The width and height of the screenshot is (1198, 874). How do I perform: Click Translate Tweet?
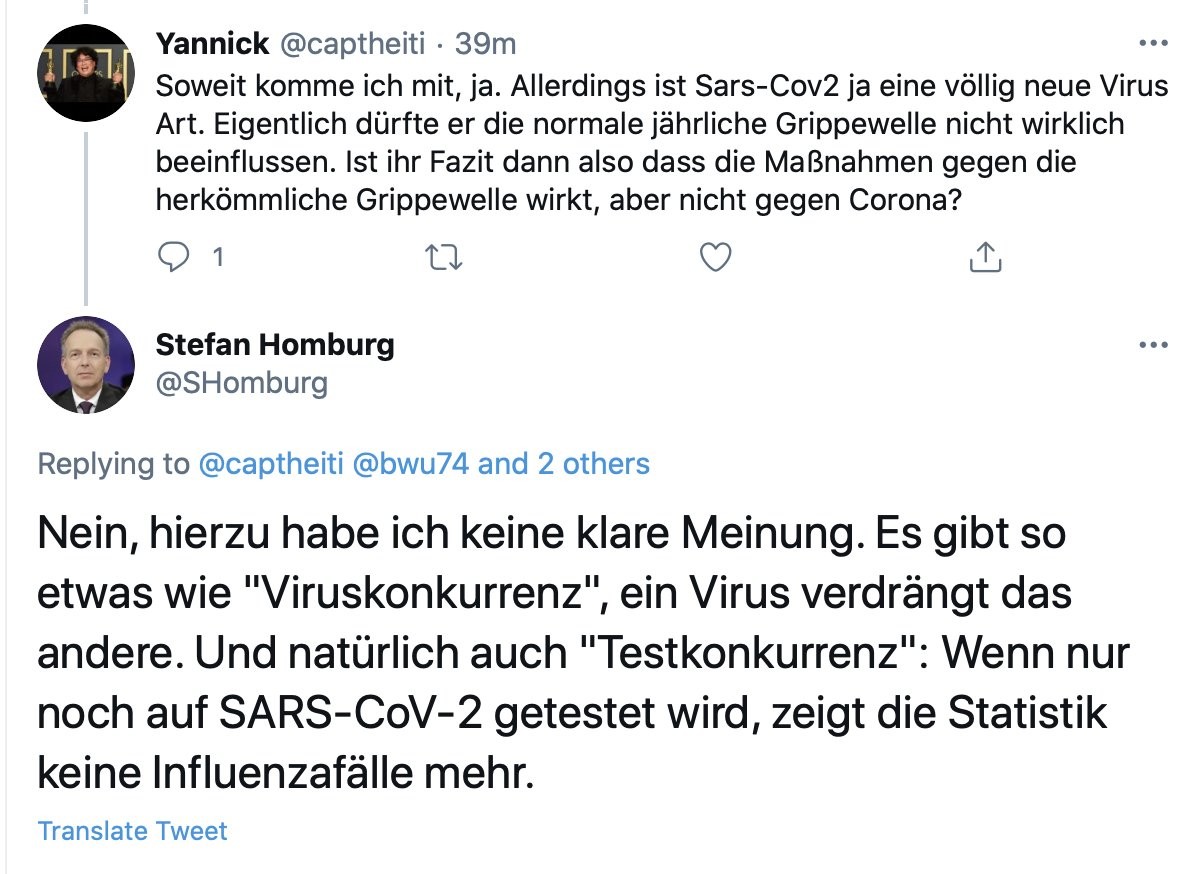(x=132, y=831)
